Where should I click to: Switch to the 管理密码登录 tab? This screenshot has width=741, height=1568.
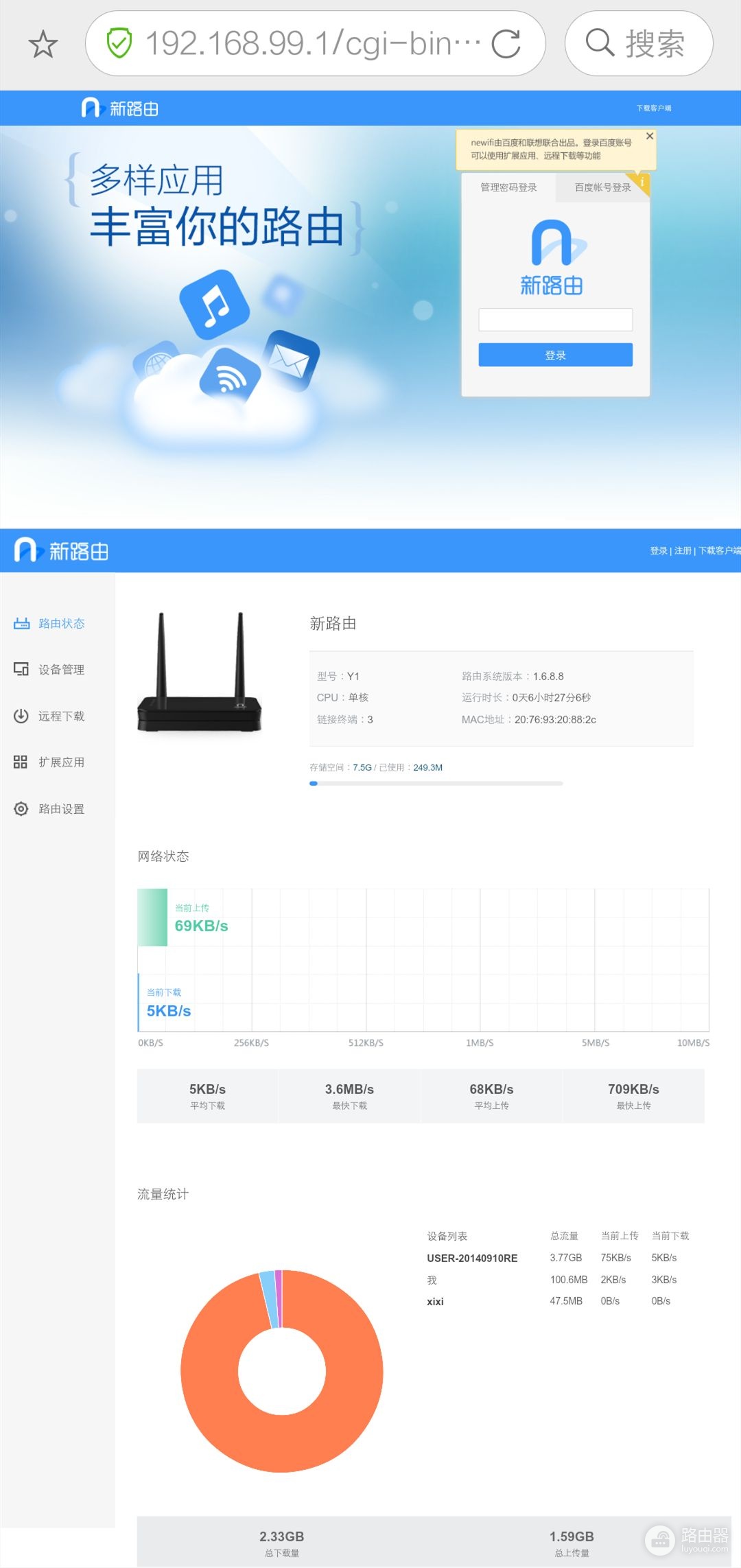[x=508, y=187]
